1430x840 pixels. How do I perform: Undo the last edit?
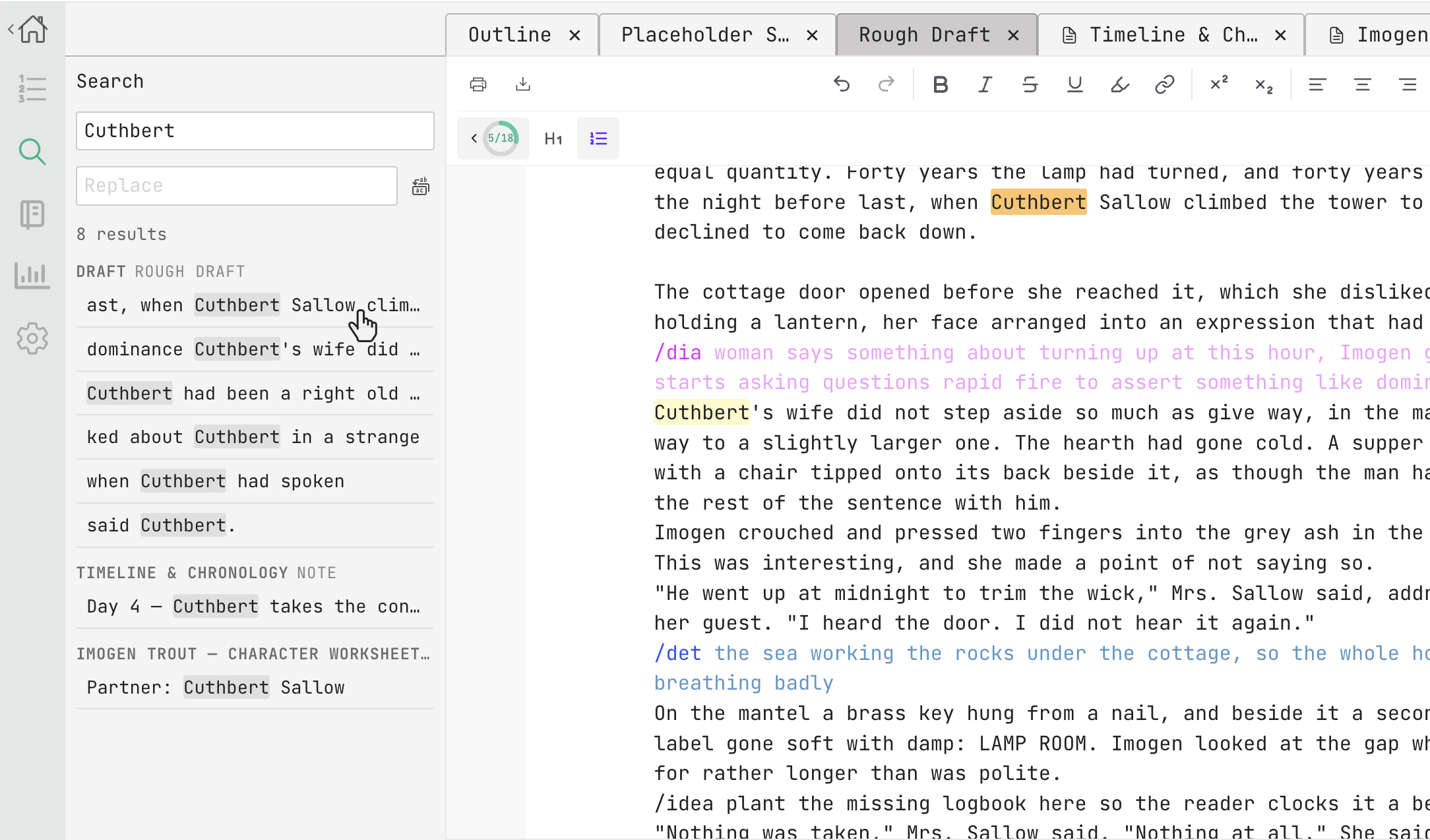pyautogui.click(x=842, y=84)
